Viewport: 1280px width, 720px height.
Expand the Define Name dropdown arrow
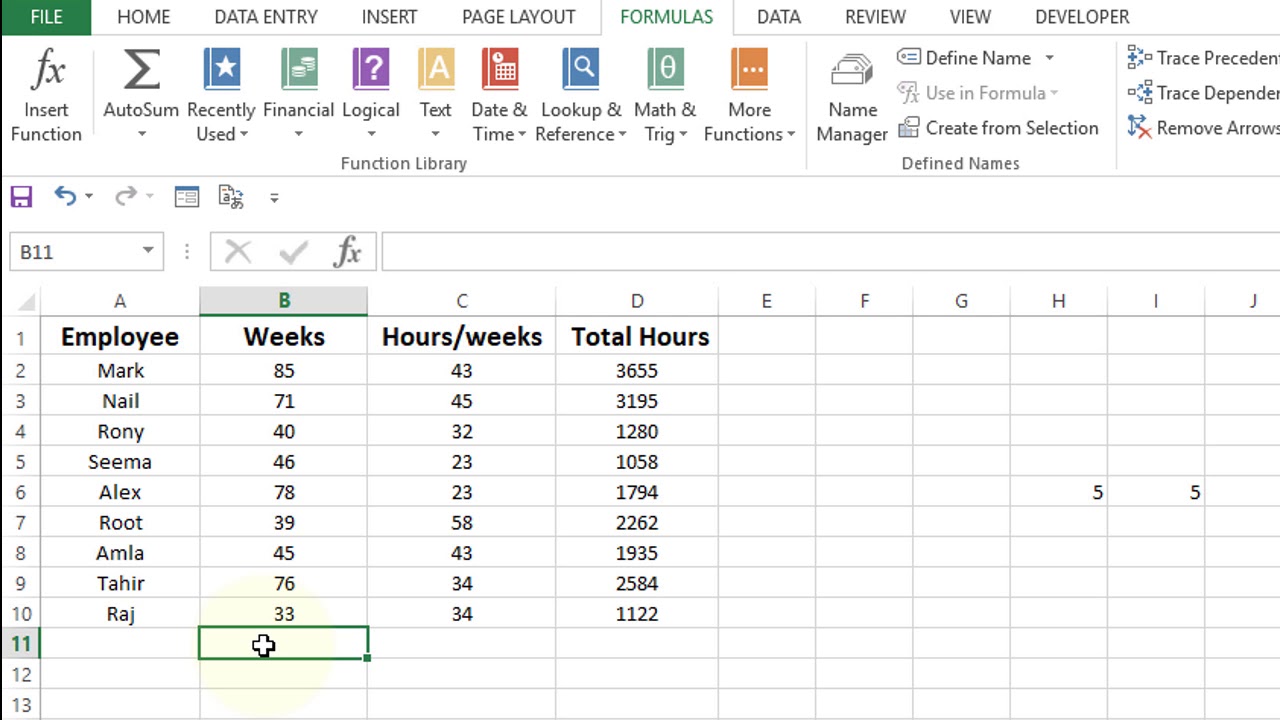pos(1049,58)
